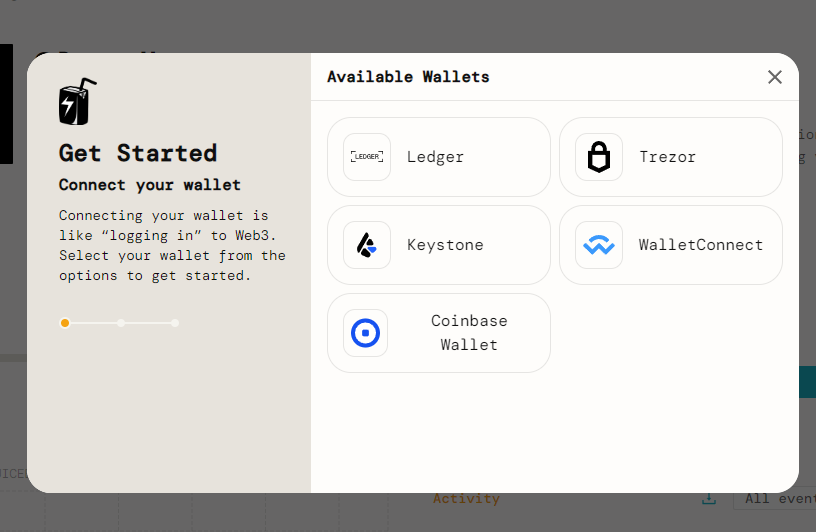Open the All events dropdown
The image size is (816, 532).
click(775, 499)
